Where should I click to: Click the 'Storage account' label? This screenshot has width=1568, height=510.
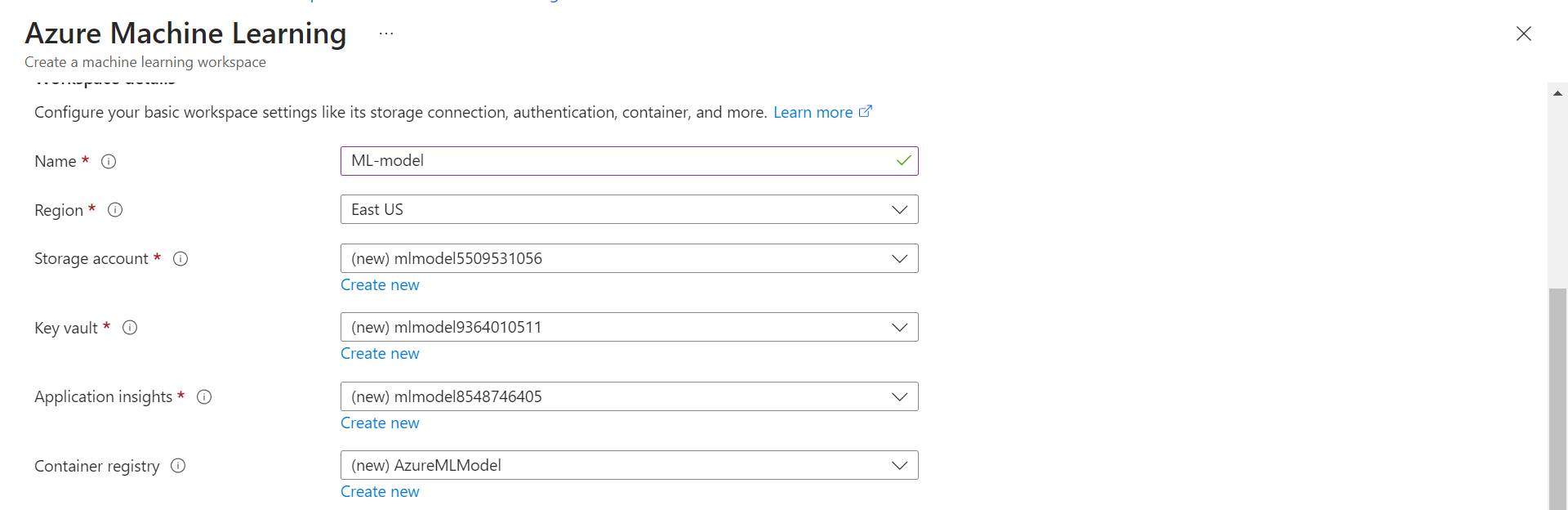click(x=91, y=259)
